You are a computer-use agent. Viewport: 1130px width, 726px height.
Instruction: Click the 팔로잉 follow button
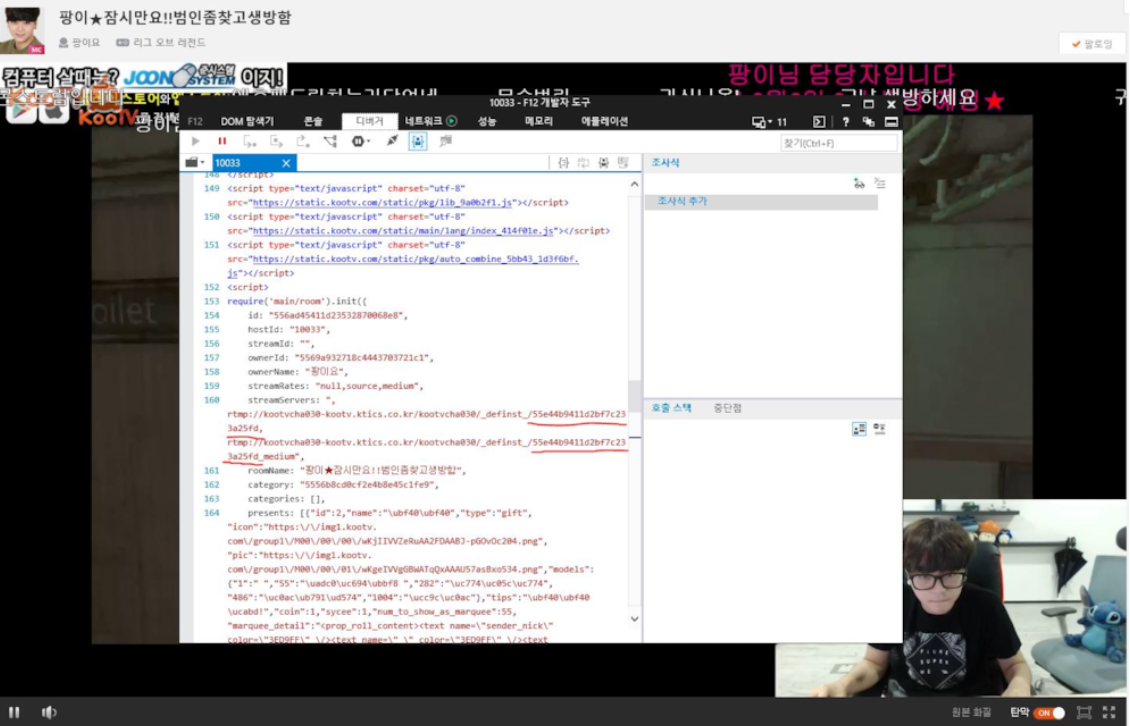(x=1093, y=44)
